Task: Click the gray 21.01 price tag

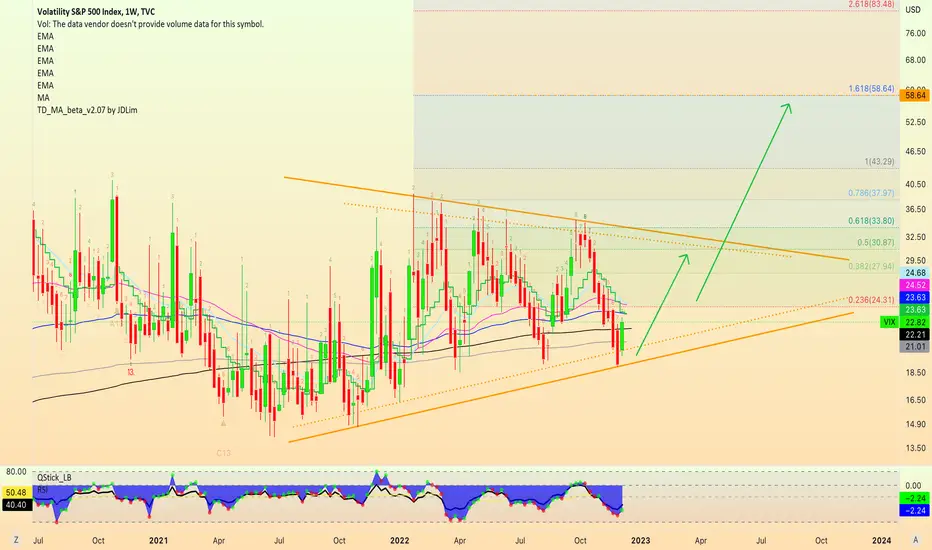Action: tap(915, 346)
